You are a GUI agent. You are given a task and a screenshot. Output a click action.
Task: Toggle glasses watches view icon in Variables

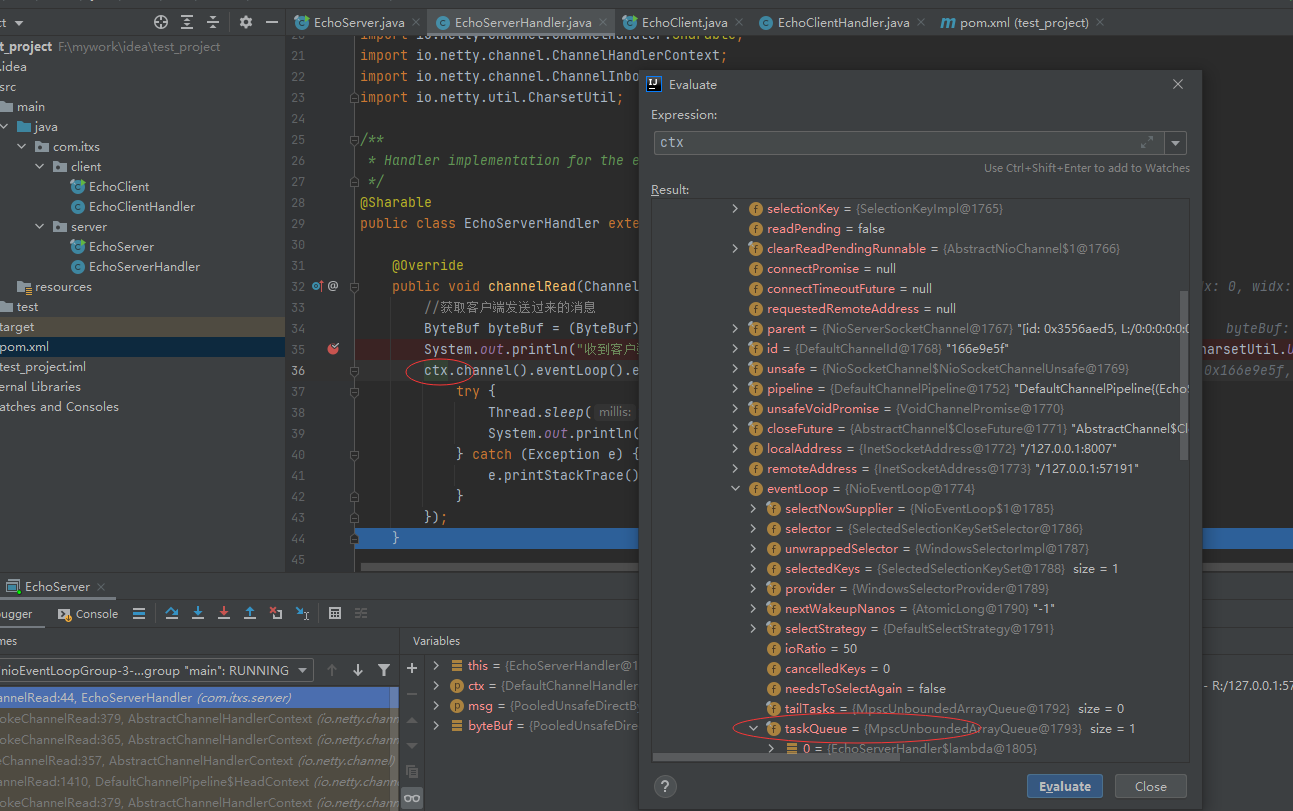(x=412, y=797)
